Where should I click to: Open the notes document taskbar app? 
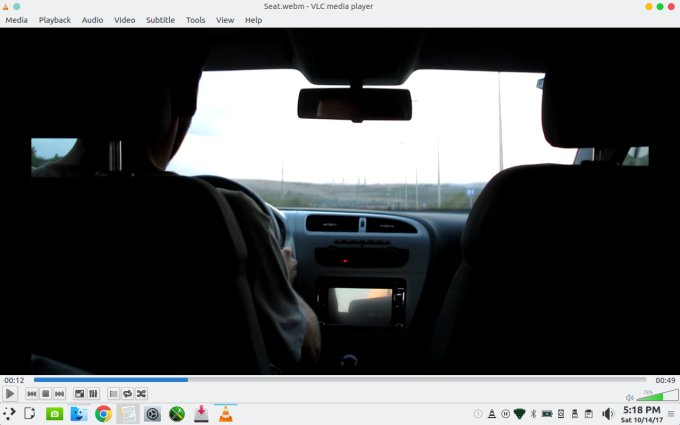(128, 414)
